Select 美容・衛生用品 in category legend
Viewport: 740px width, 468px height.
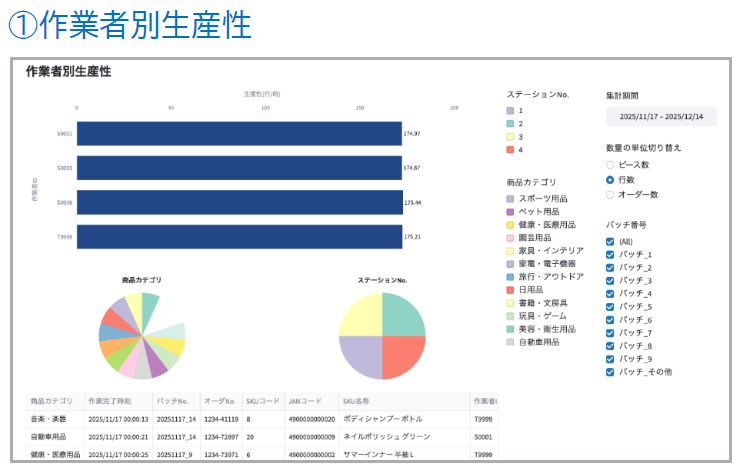541,329
